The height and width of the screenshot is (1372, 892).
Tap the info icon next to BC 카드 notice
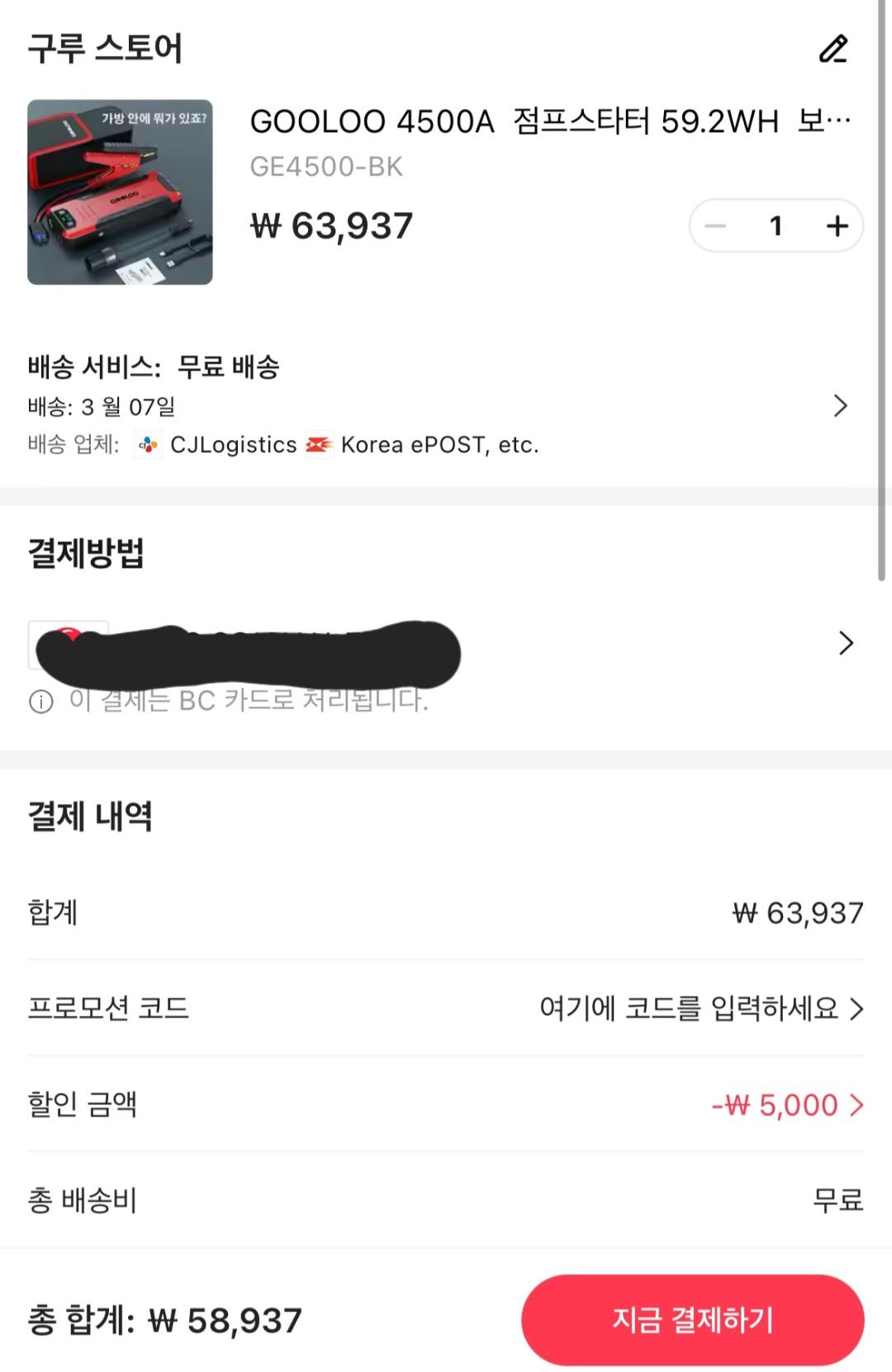[41, 702]
